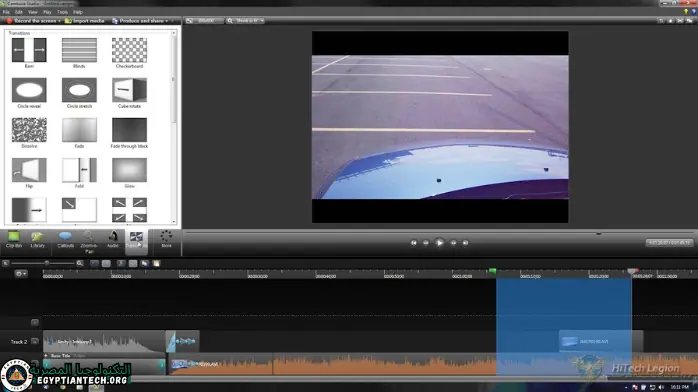Screen dimensions: 698x392
Task: Toggle lock on track above Track 2
Action: (35, 322)
